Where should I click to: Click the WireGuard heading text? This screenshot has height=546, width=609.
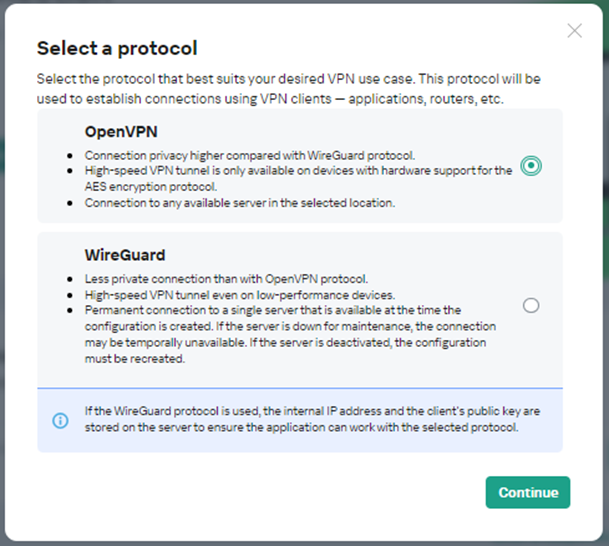[x=125, y=255]
